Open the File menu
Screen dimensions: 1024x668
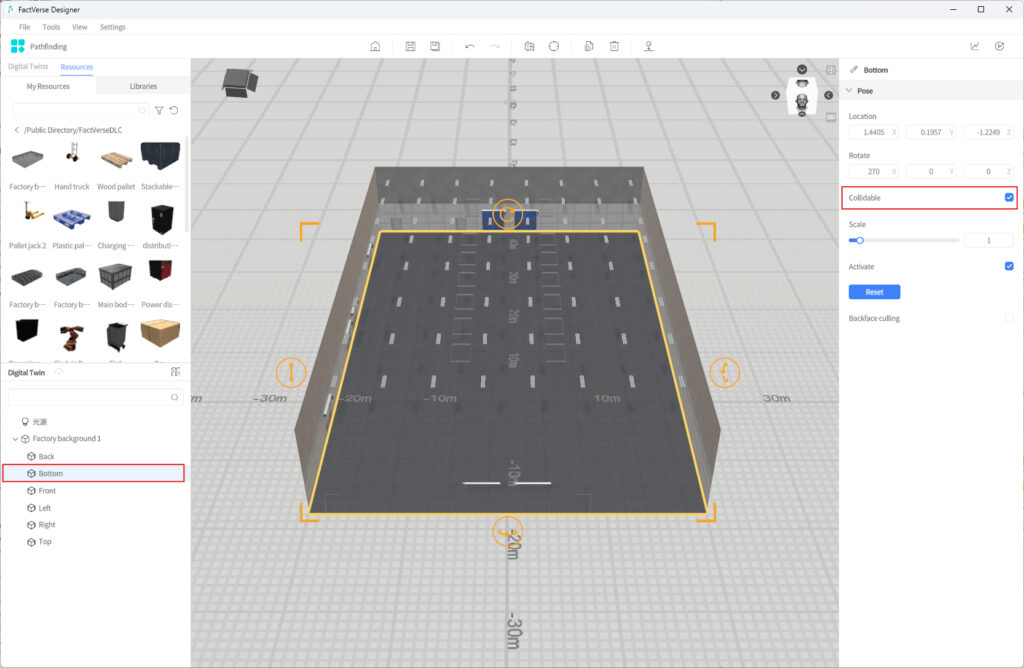click(x=24, y=27)
